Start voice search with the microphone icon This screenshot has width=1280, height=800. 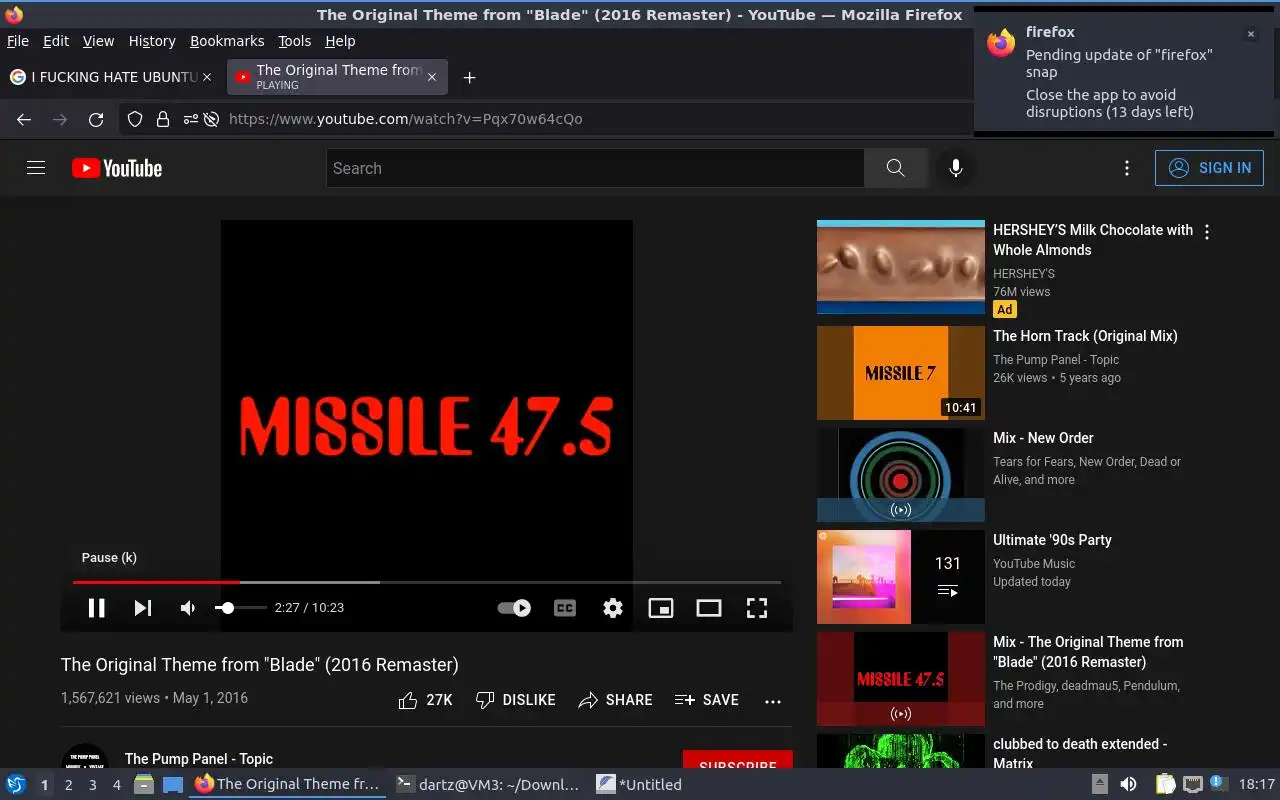coord(956,168)
